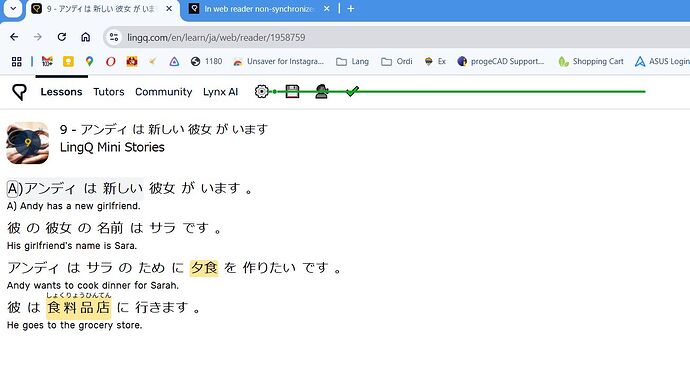Screen dimensions: 690x384
Task: Select the highlighted word 夕食
Action: pyautogui.click(x=204, y=267)
